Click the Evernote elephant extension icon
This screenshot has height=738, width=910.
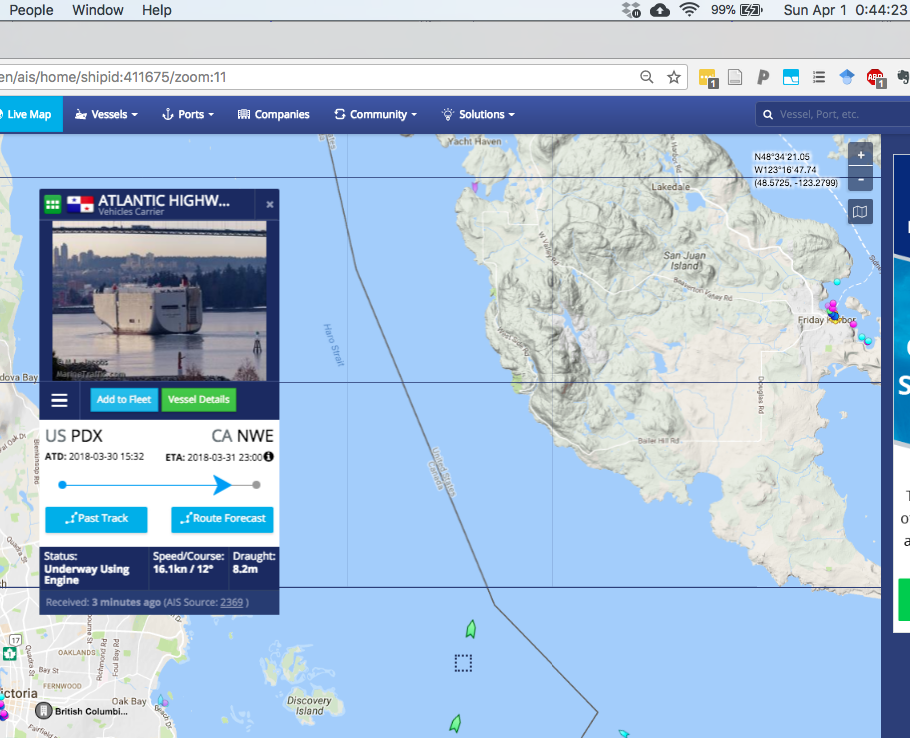click(903, 77)
